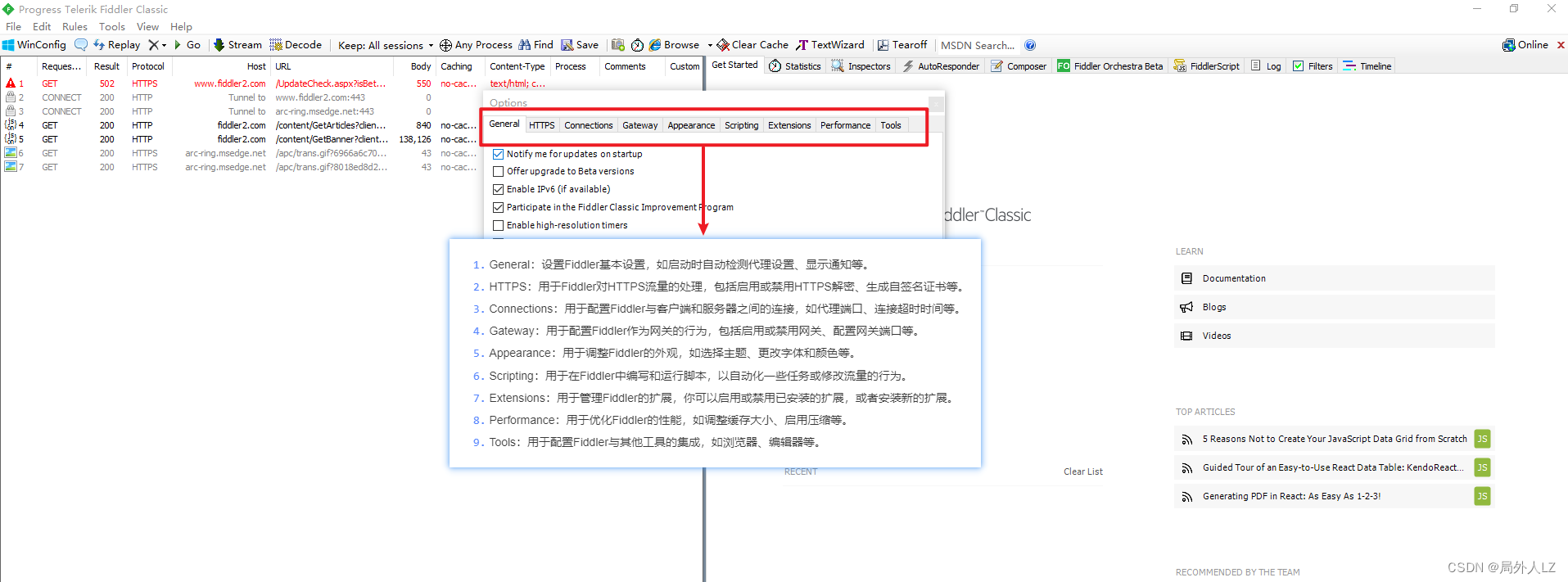Open the AutoResponder tab
Screen dimensions: 1568x582
(x=941, y=66)
